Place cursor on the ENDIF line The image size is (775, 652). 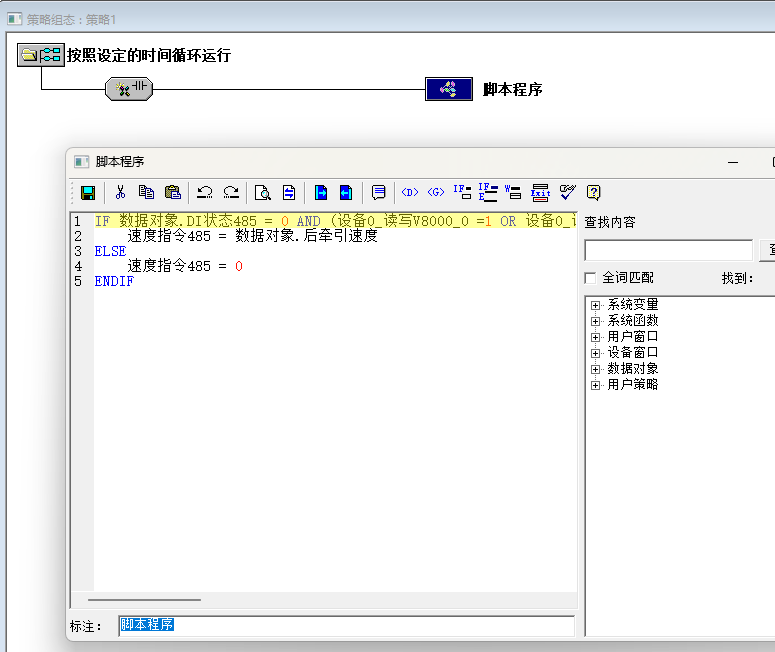[x=114, y=281]
